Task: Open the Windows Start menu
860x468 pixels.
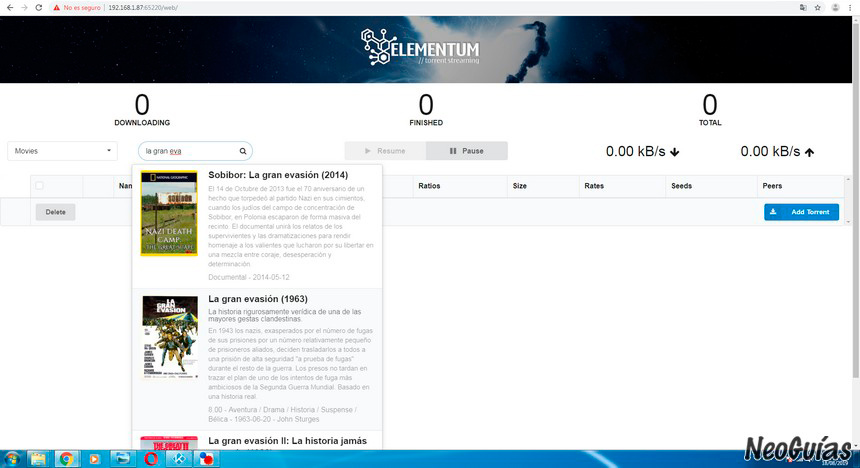Action: [x=12, y=459]
